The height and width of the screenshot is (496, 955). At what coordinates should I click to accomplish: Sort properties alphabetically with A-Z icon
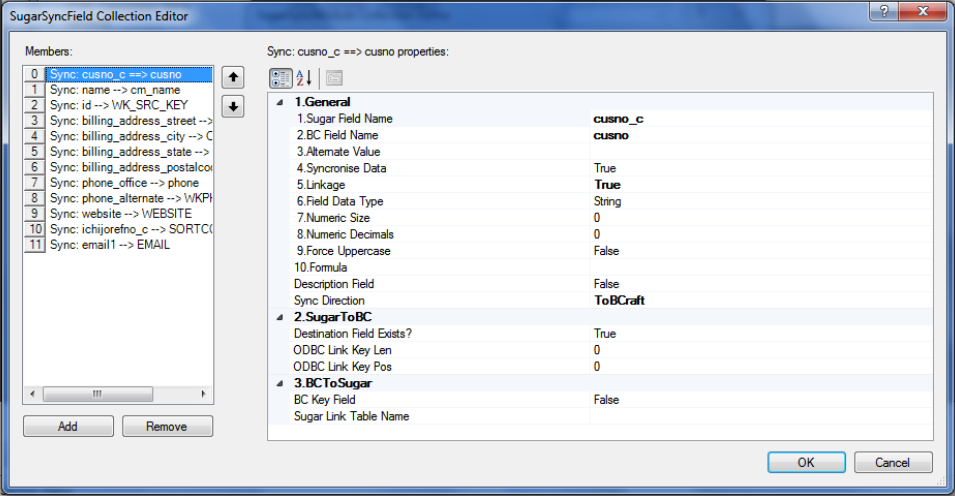tap(304, 78)
